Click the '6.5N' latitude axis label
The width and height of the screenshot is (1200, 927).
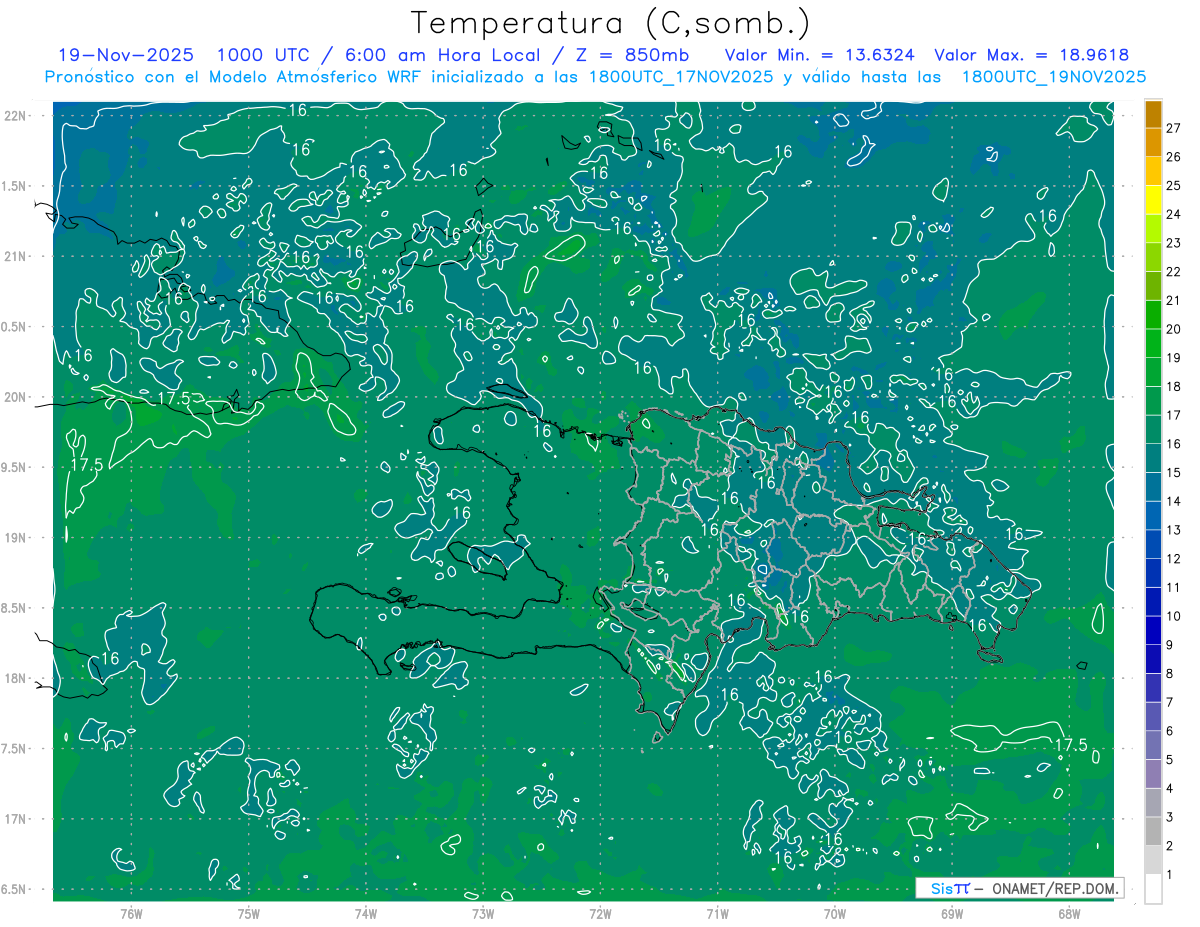[15, 889]
